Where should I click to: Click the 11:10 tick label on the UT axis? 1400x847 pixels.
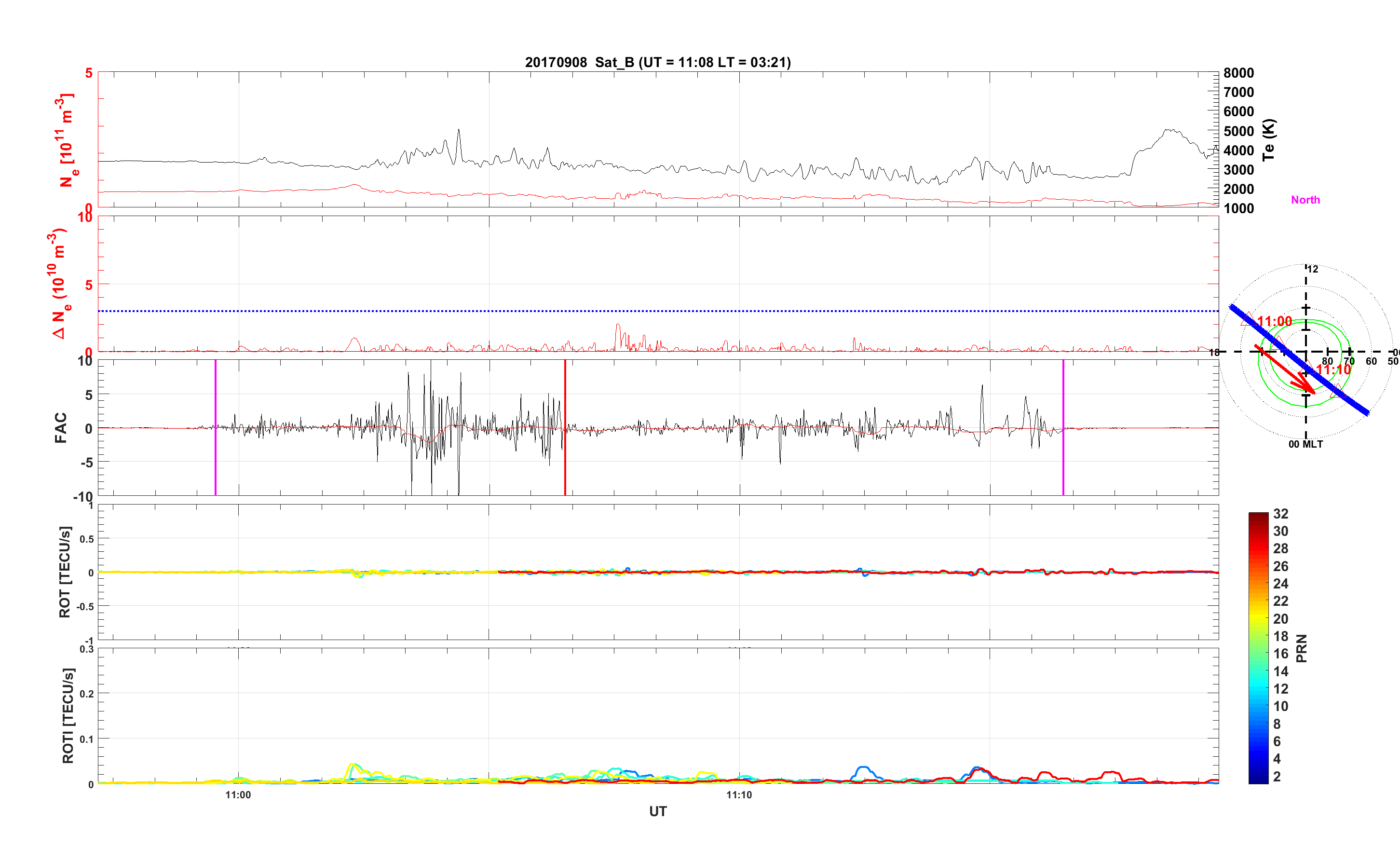click(x=739, y=795)
